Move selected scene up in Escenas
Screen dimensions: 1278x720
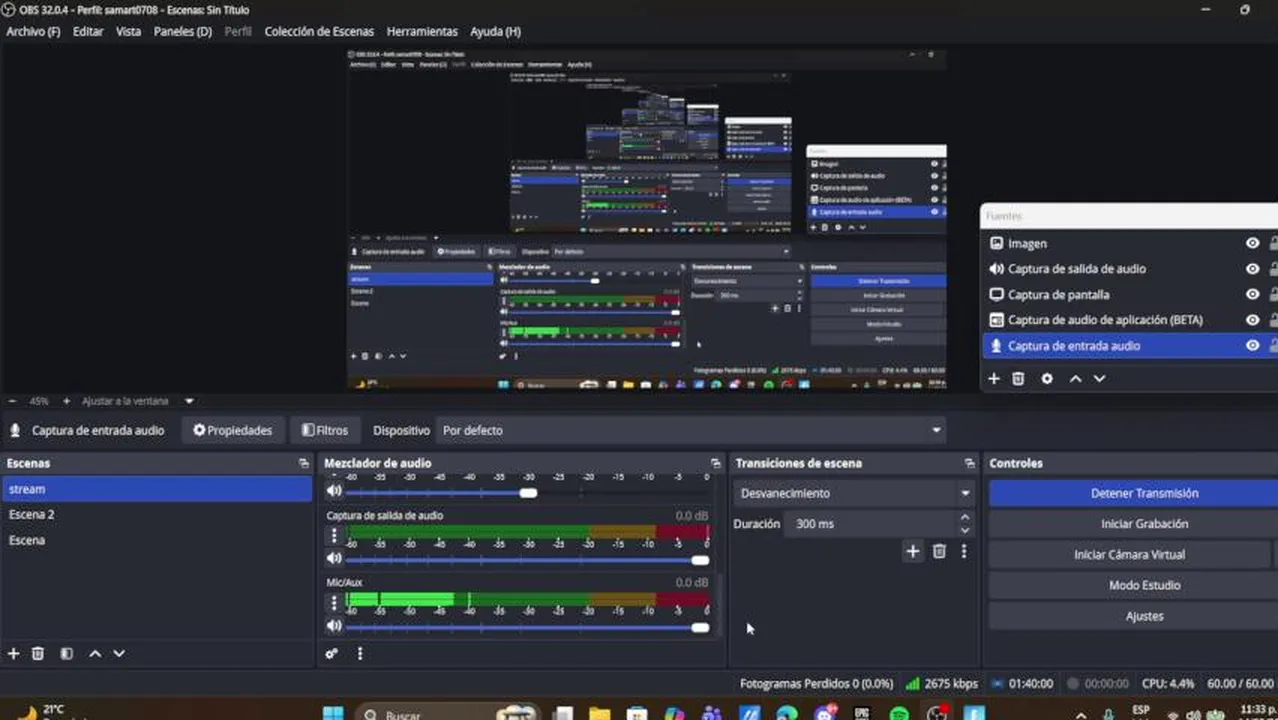pos(95,653)
